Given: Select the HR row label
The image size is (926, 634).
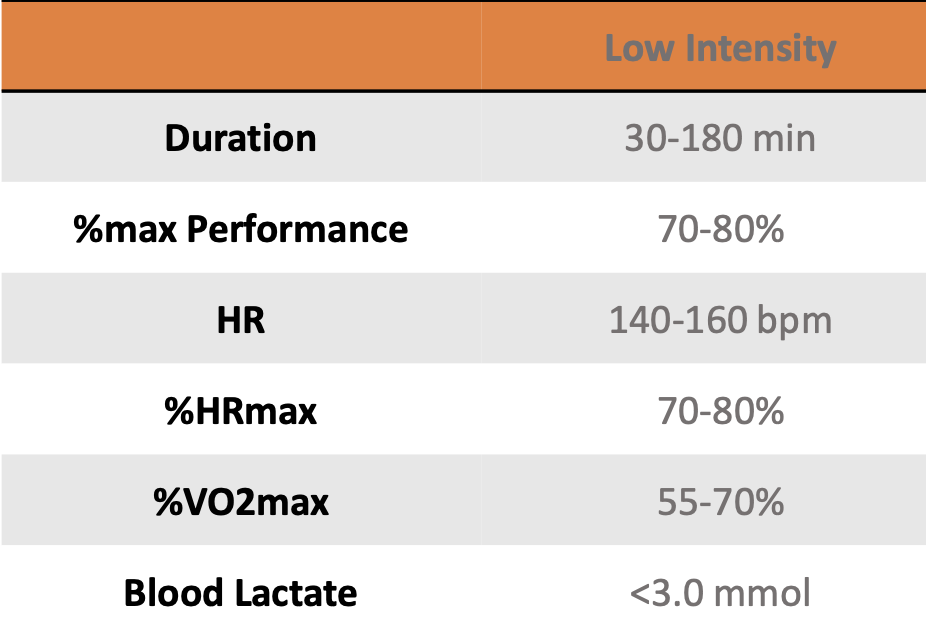Looking at the screenshot, I should click(x=240, y=320).
